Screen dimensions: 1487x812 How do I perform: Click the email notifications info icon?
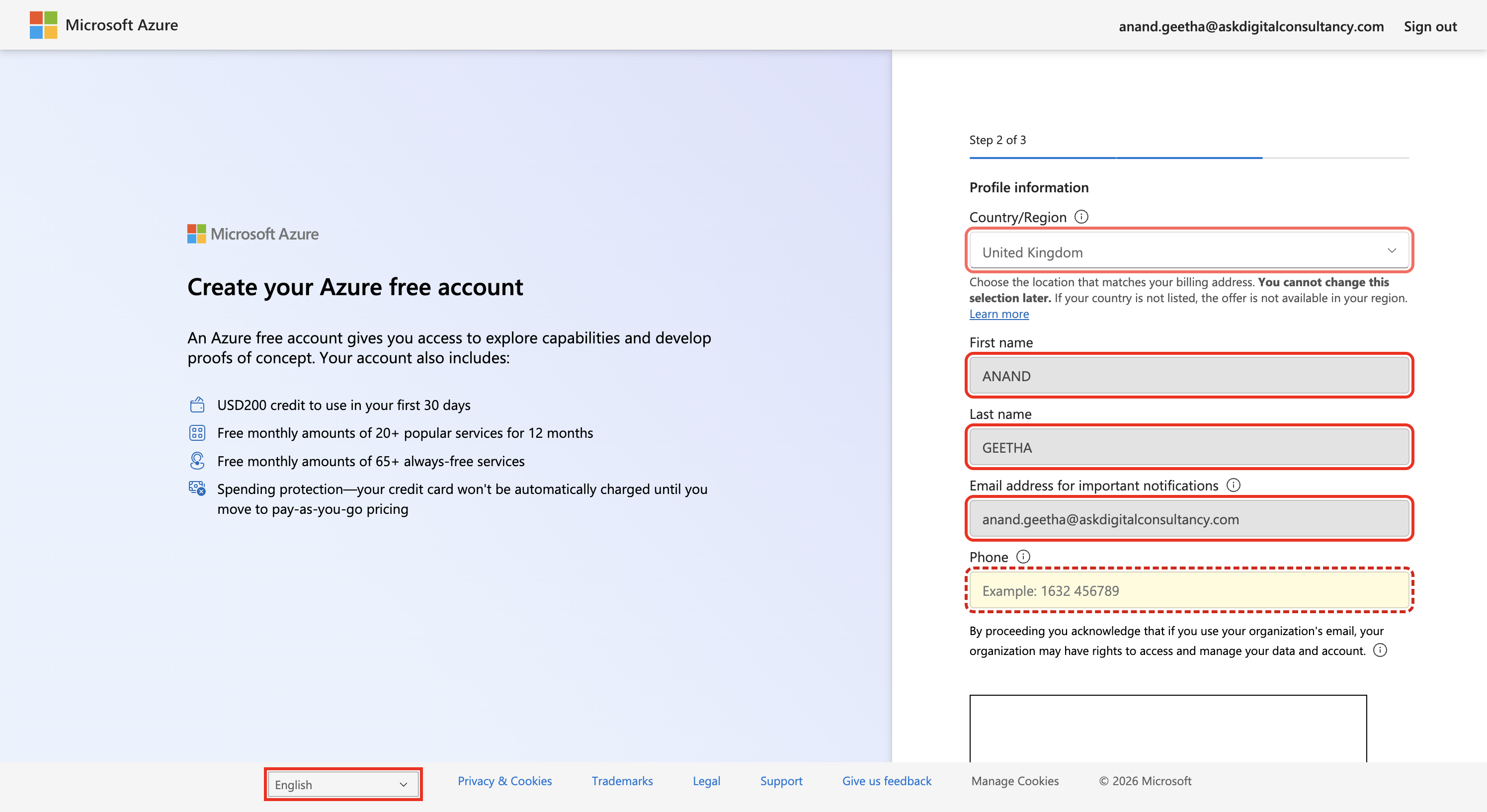[1233, 485]
